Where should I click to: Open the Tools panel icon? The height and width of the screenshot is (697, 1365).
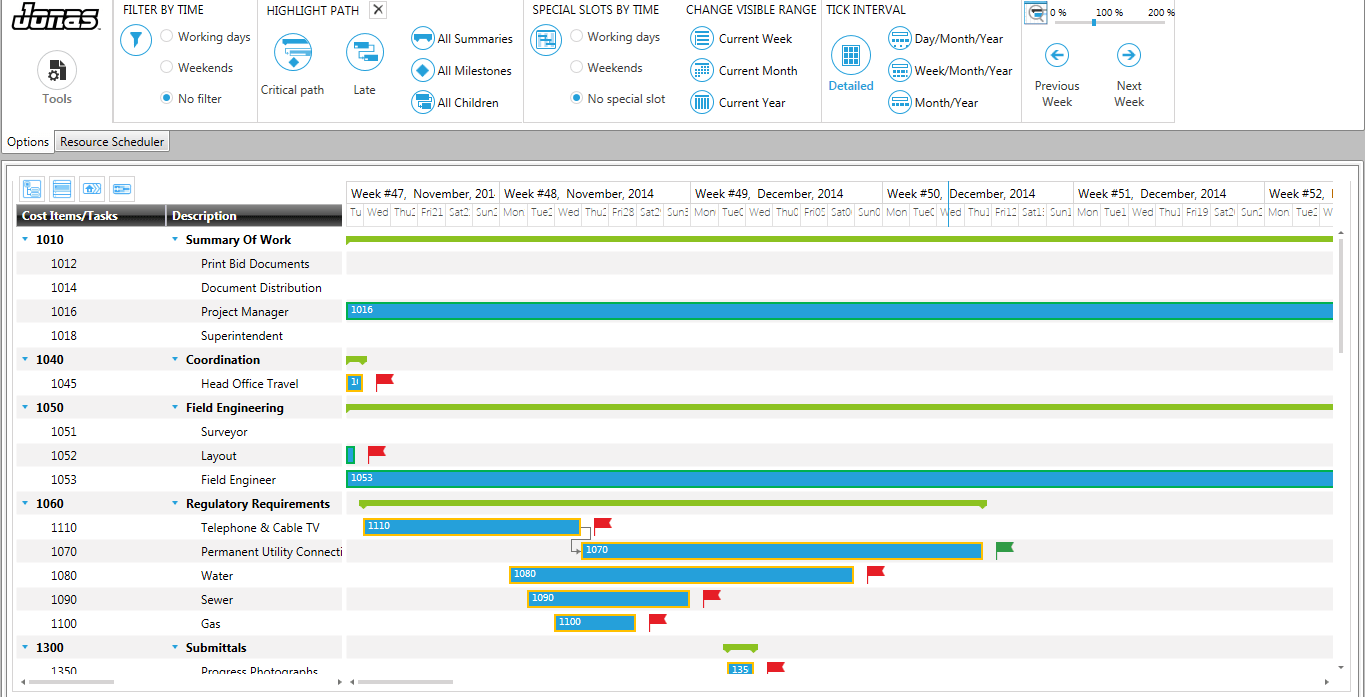pyautogui.click(x=56, y=68)
